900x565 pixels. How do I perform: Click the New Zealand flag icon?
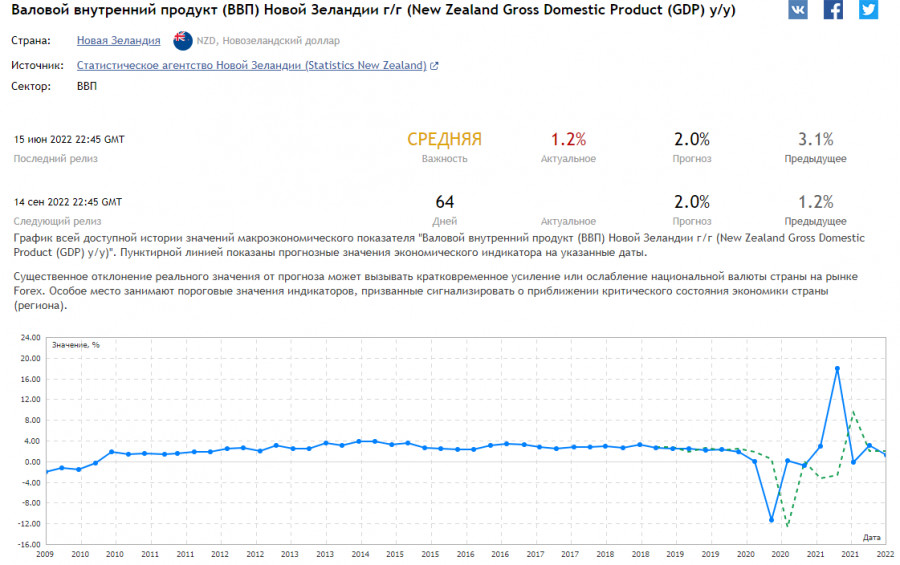(183, 41)
